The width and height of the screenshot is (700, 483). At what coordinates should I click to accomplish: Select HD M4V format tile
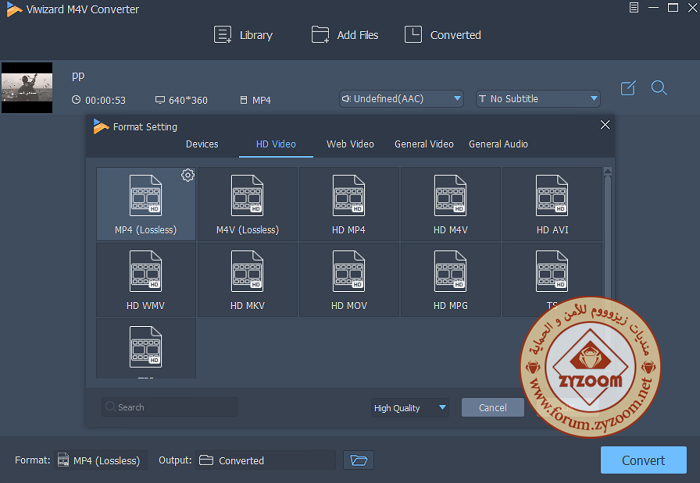click(450, 204)
